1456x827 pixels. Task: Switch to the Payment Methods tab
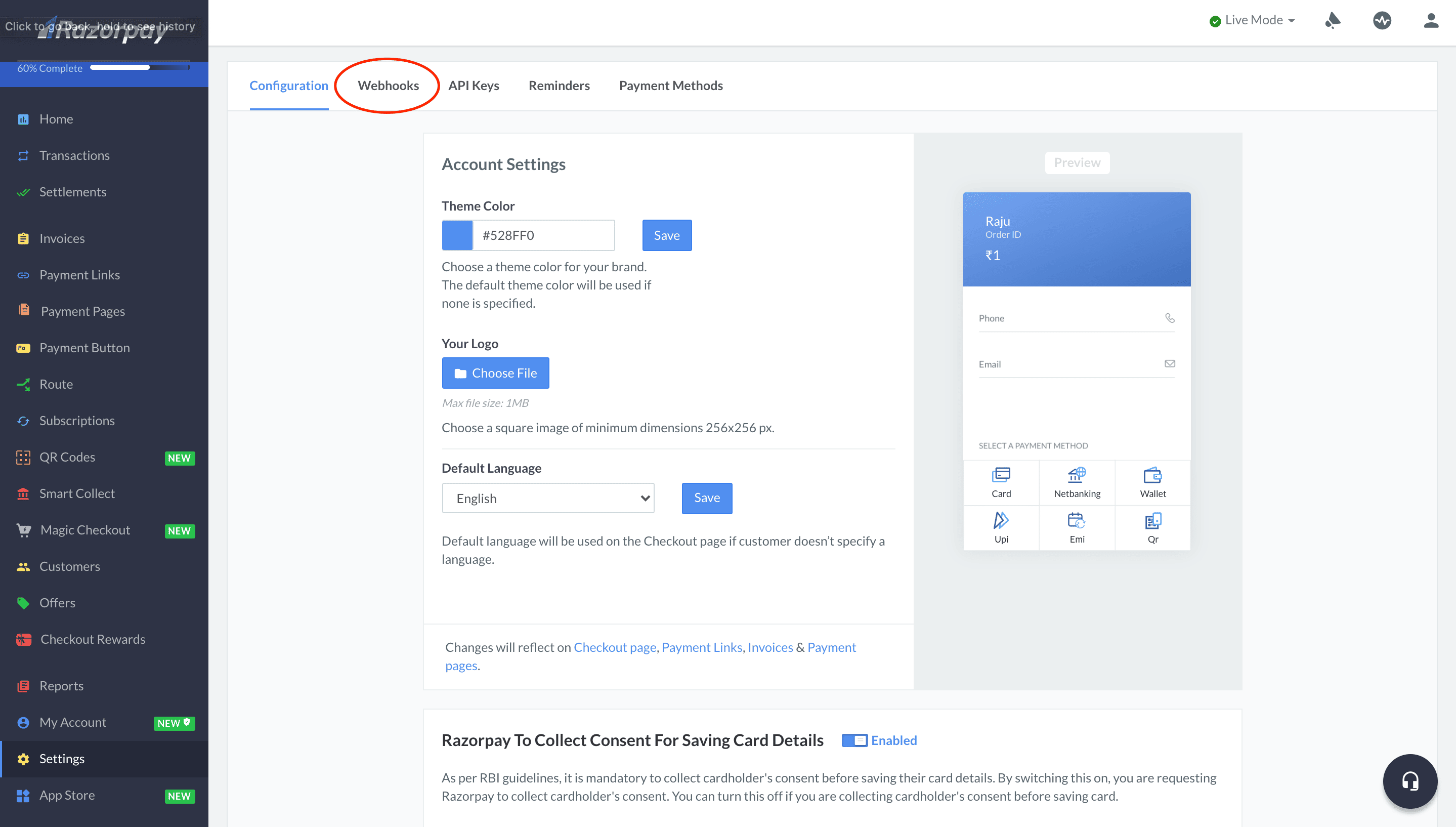[670, 85]
